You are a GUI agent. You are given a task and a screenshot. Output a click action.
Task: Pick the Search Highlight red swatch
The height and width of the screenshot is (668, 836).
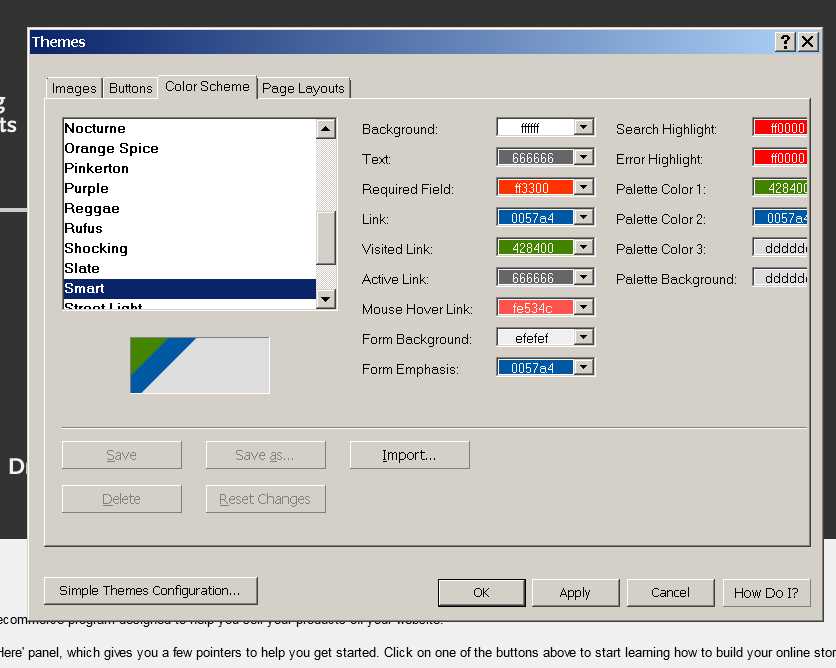click(x=781, y=128)
